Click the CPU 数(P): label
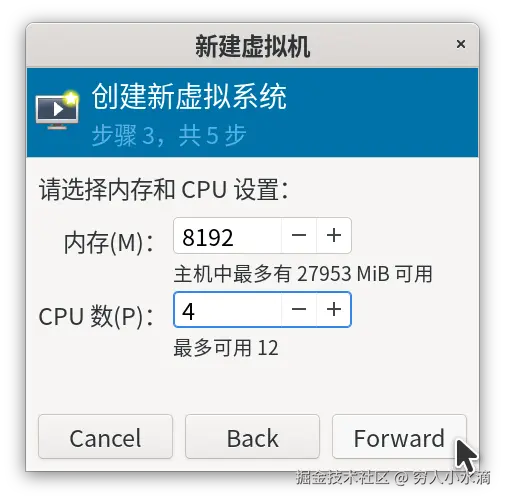The image size is (505, 500). (x=96, y=316)
